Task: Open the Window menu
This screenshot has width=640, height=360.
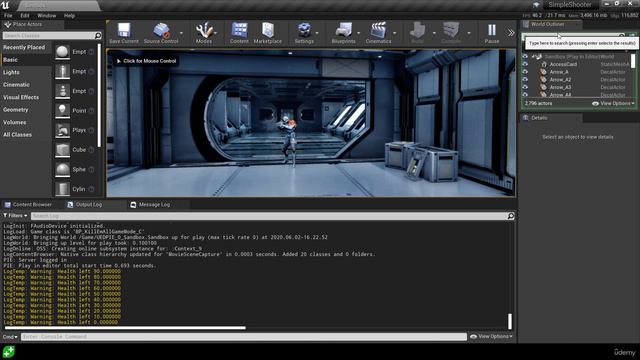Action: click(x=47, y=16)
